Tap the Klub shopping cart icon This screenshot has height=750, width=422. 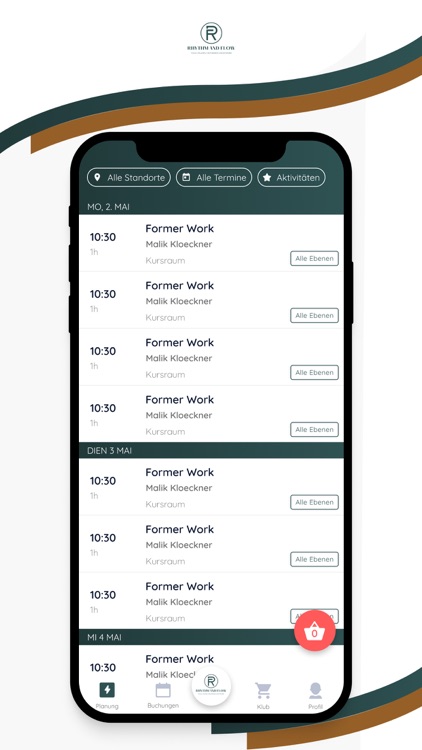pyautogui.click(x=263, y=690)
